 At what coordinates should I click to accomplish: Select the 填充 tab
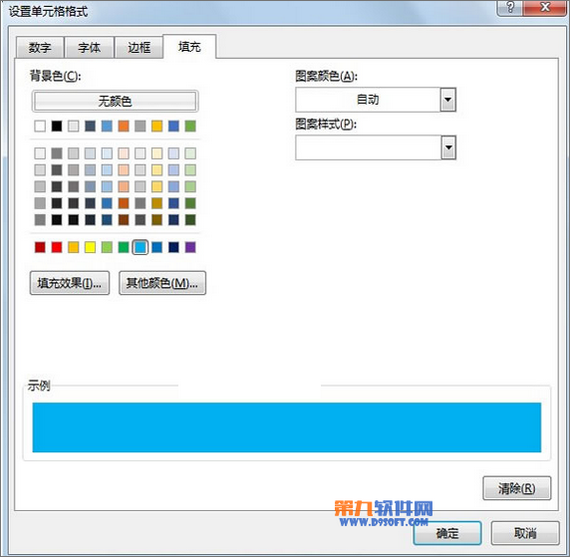[x=189, y=47]
